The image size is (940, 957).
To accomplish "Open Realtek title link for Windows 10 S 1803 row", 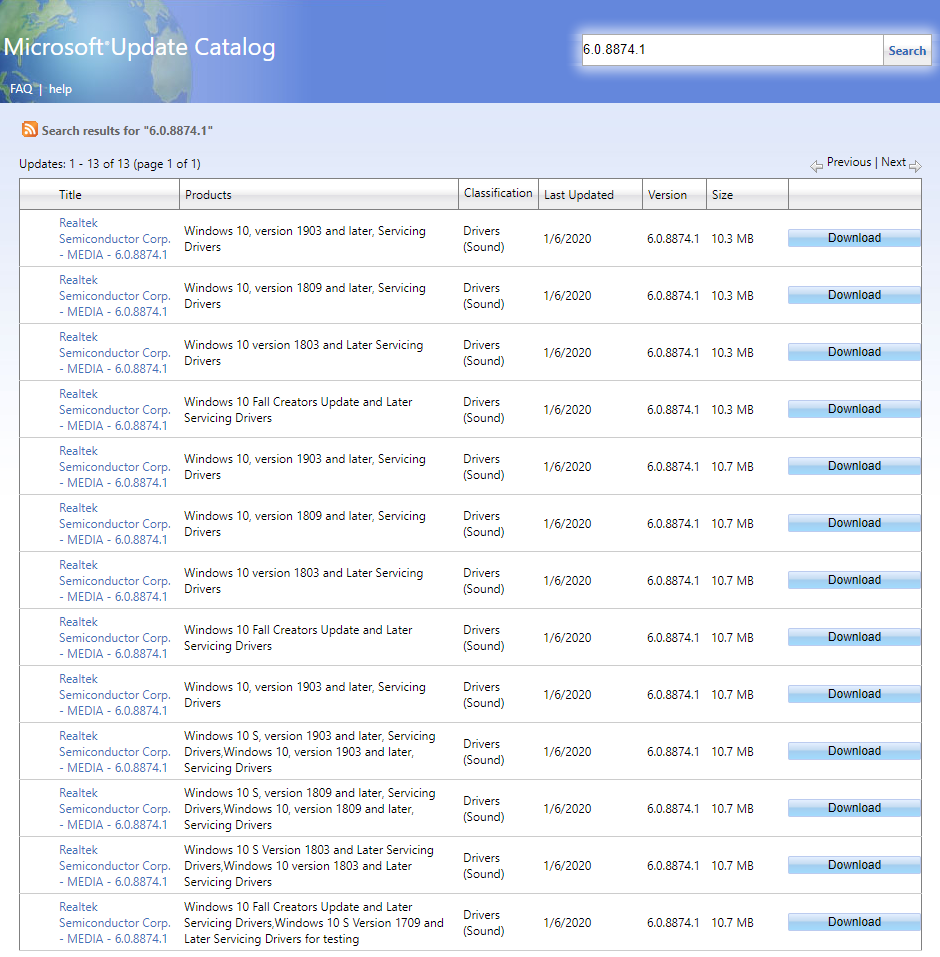I will coord(114,865).
